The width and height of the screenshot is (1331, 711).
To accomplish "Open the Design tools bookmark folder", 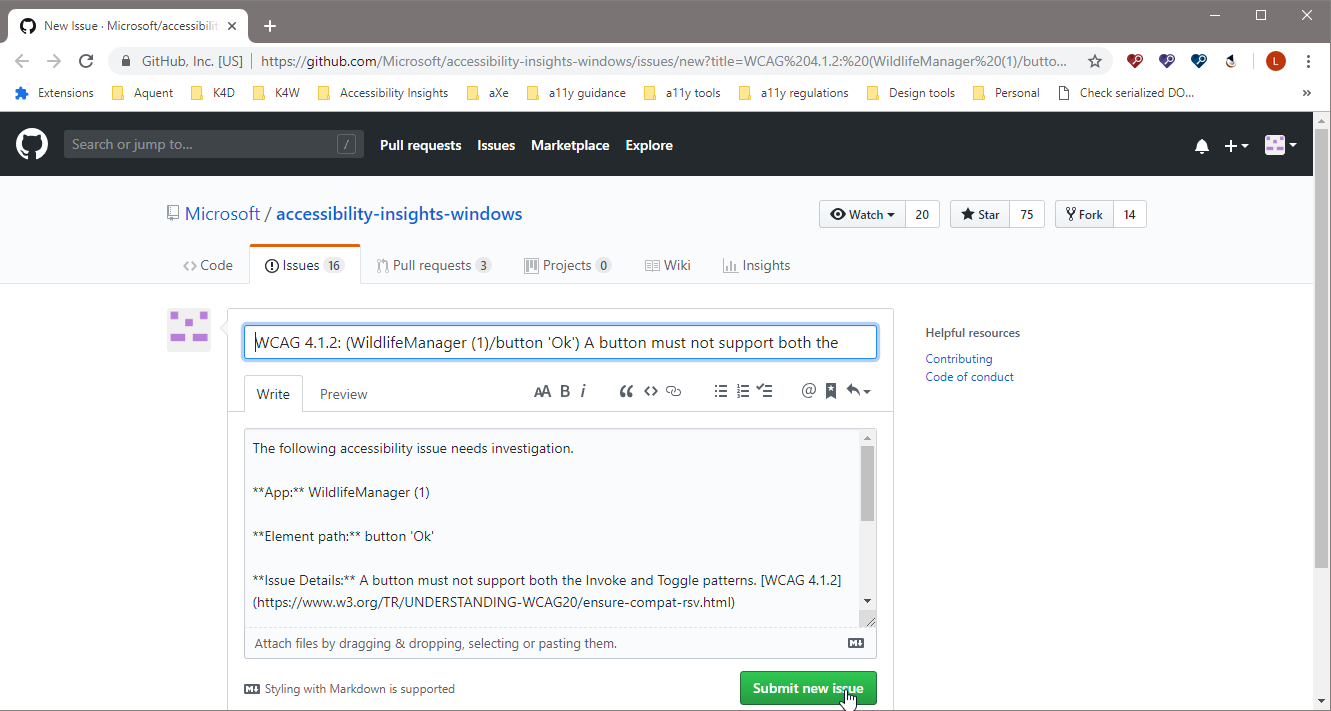I will (910, 93).
